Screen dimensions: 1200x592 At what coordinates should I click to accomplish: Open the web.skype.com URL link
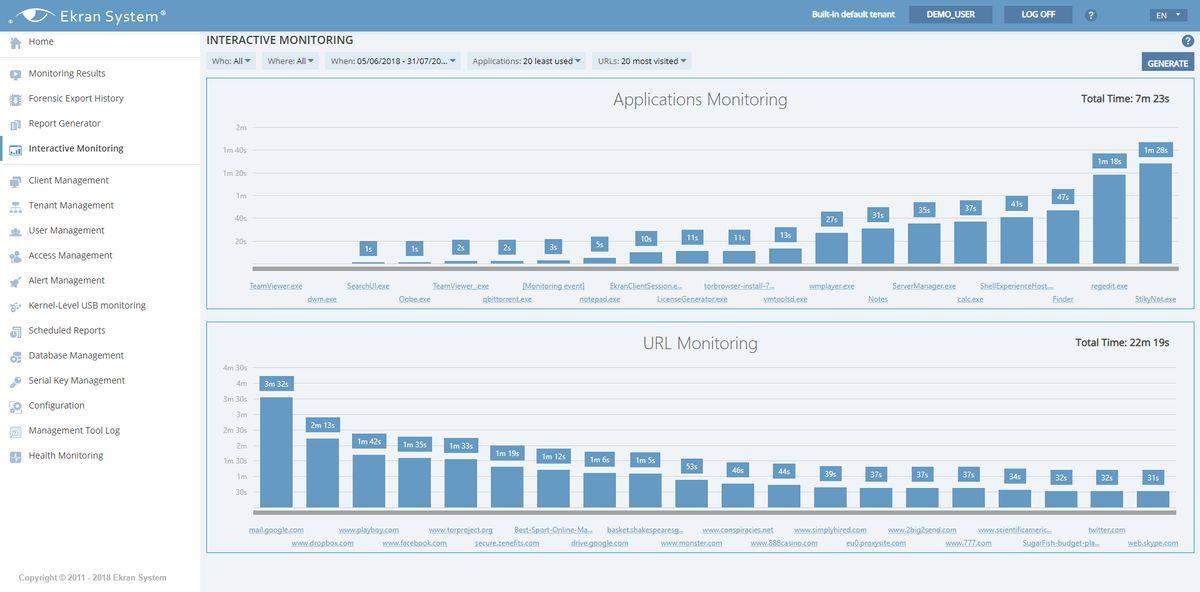tap(1153, 543)
